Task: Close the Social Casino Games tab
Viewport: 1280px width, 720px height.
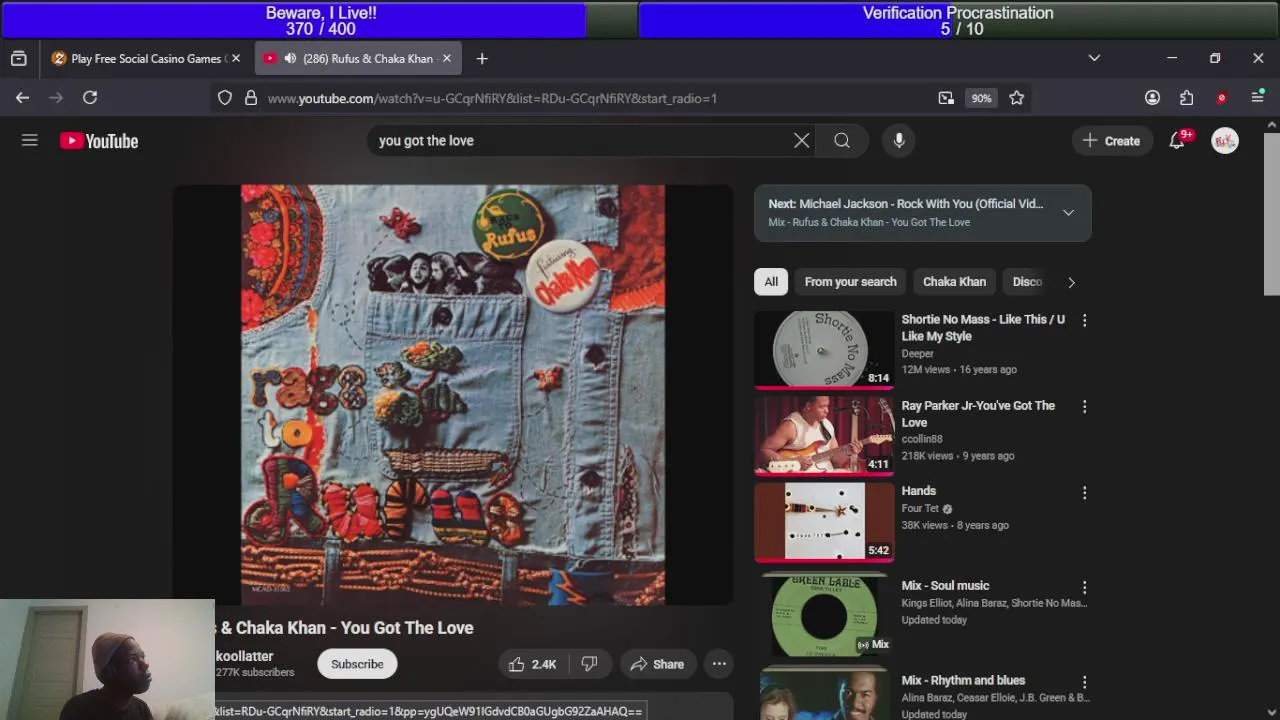Action: [236, 59]
